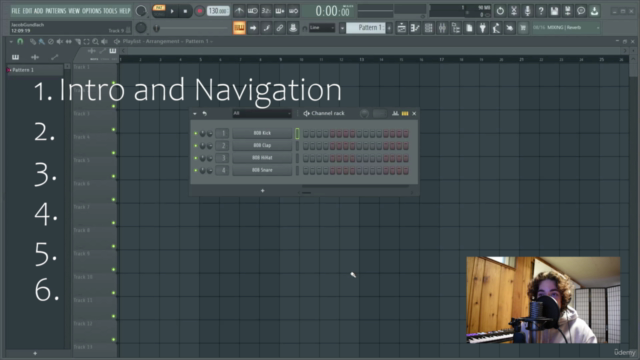The image size is (640, 360).
Task: Click the tempo tapper icon
Action: click(x=496, y=28)
